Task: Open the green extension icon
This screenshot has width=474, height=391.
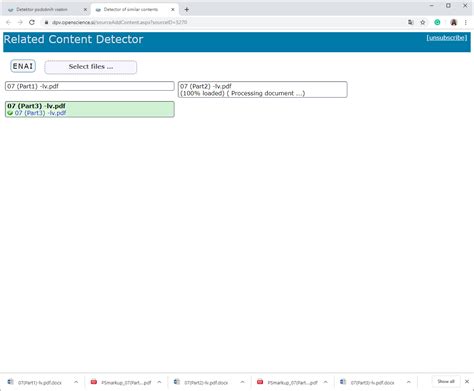Action: tap(437, 22)
